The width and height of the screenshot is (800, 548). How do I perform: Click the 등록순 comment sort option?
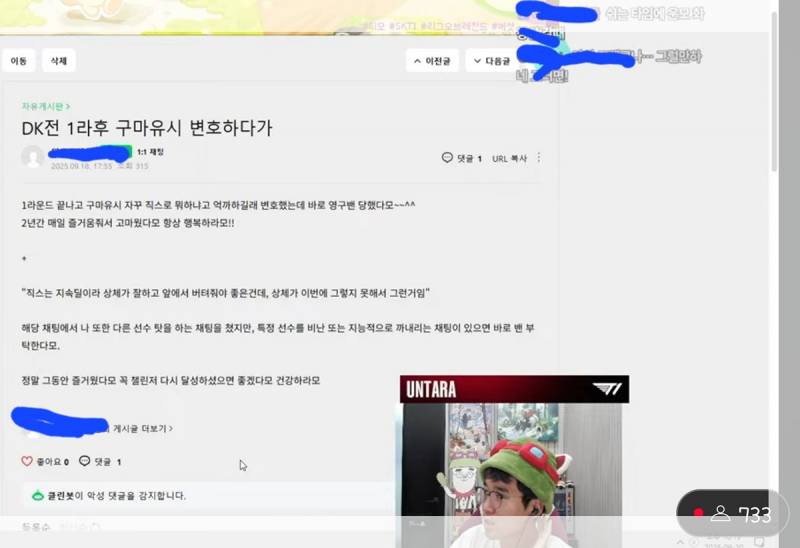(x=36, y=527)
